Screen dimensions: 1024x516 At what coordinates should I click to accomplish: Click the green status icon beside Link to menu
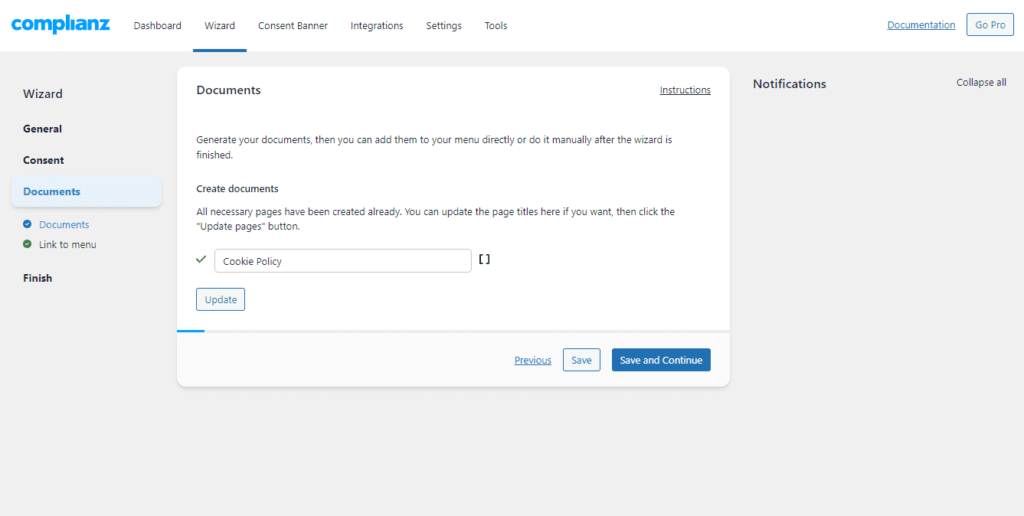27,244
